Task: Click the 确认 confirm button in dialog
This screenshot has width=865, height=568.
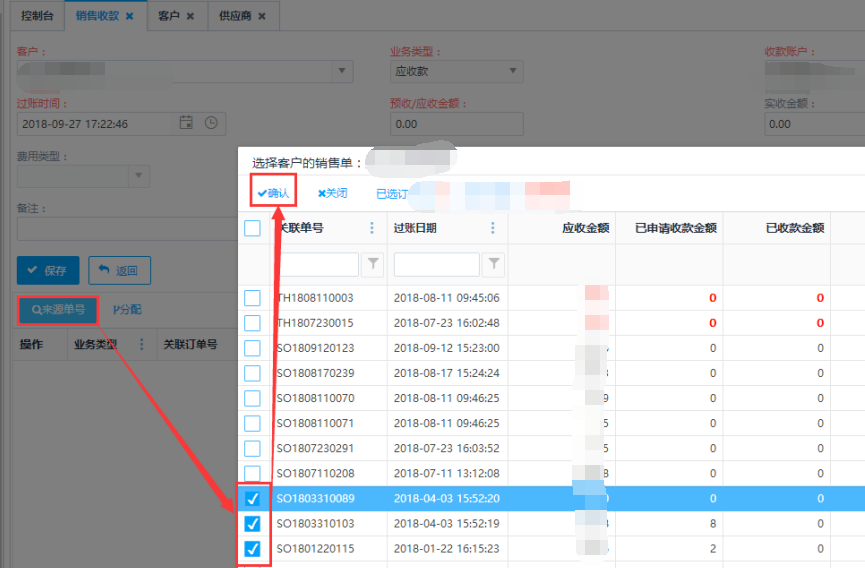Action: [x=273, y=193]
